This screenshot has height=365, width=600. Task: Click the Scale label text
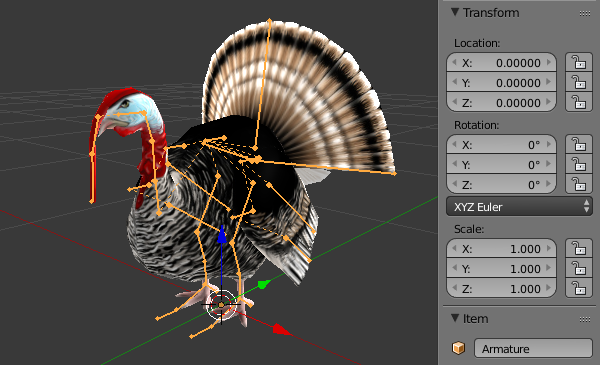point(469,229)
